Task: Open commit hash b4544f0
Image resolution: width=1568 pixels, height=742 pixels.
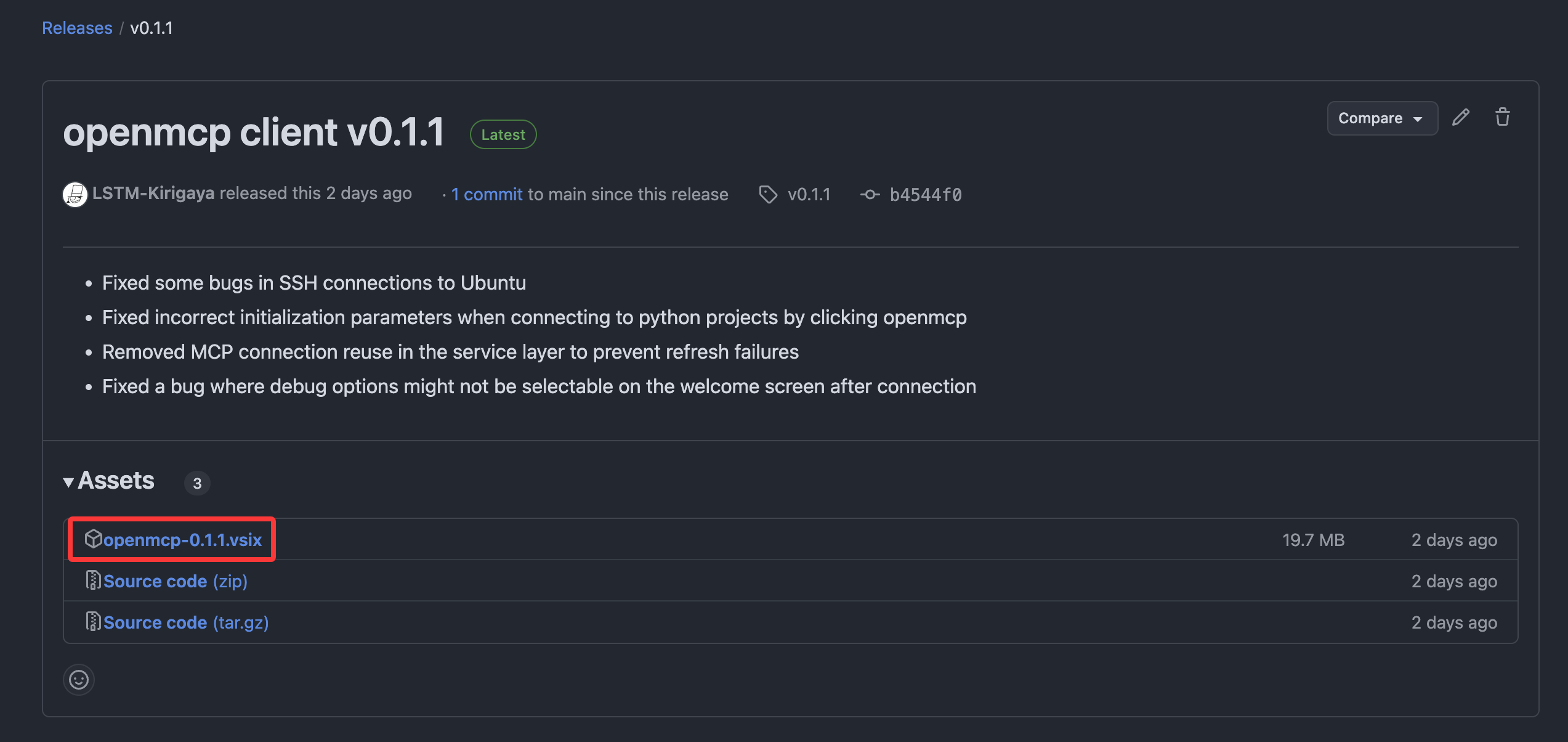Action: (925, 195)
